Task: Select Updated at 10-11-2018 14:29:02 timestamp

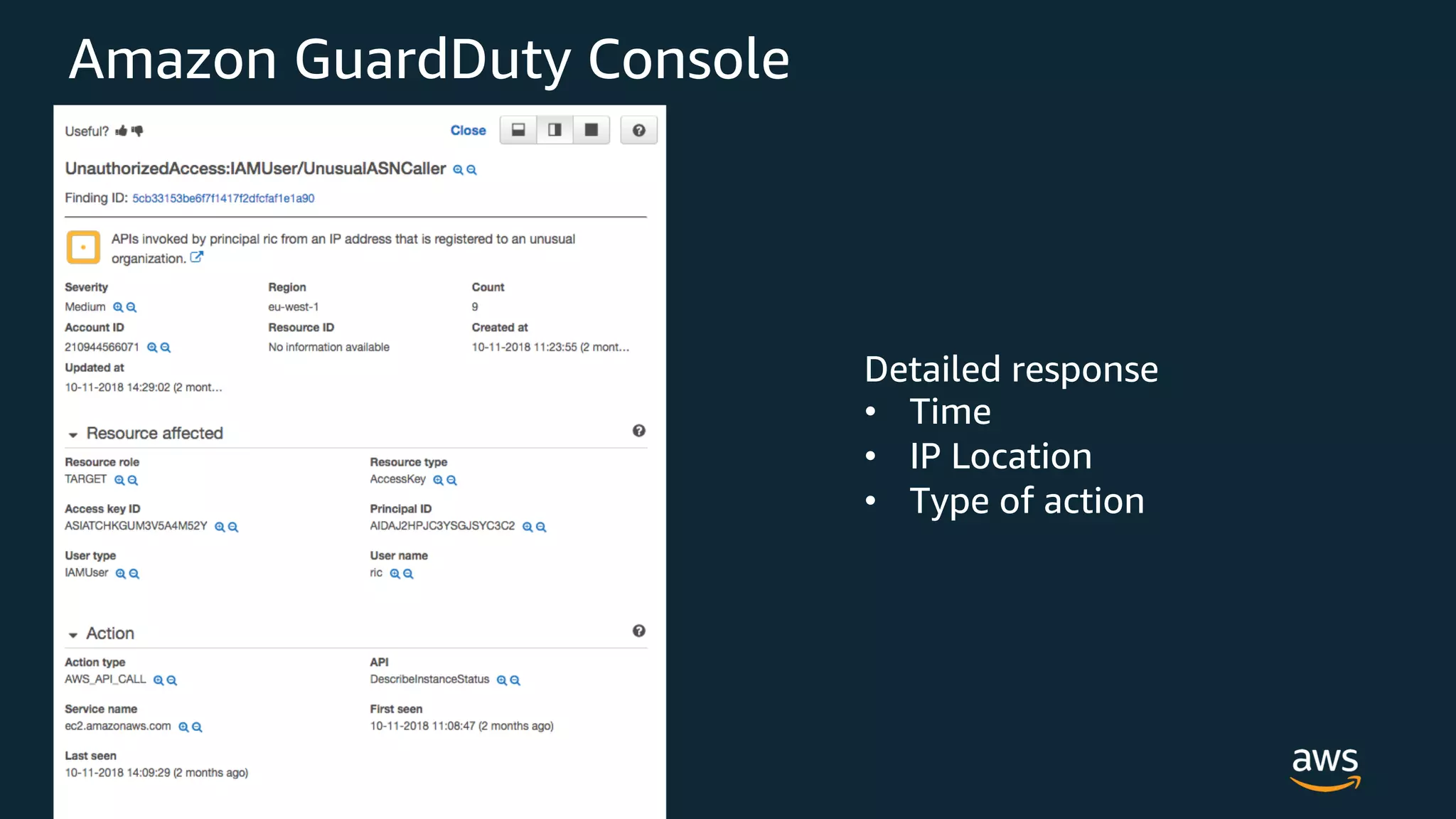Action: tap(144, 388)
